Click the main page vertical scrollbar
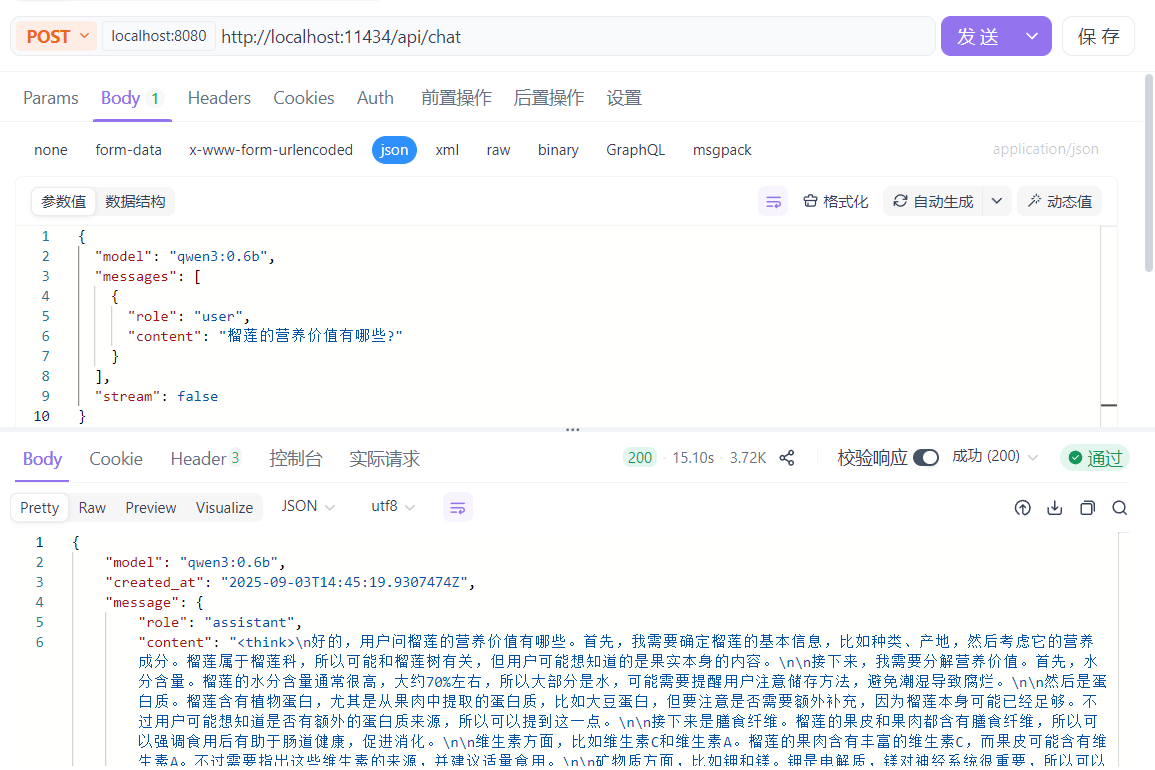 1149,173
